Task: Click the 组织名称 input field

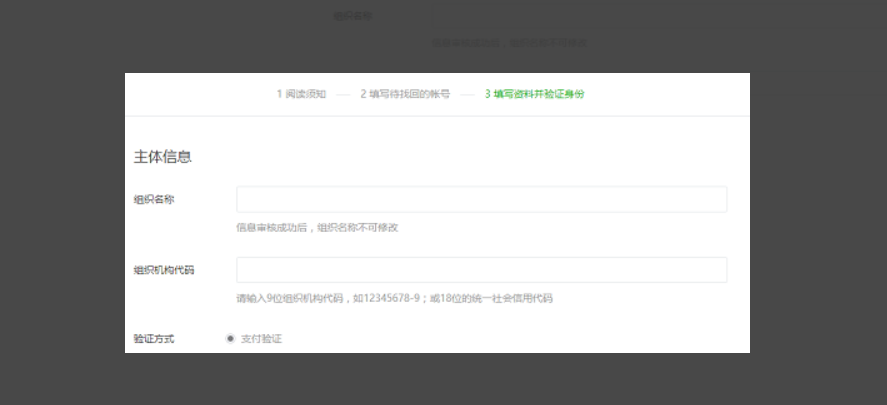Action: click(x=481, y=199)
